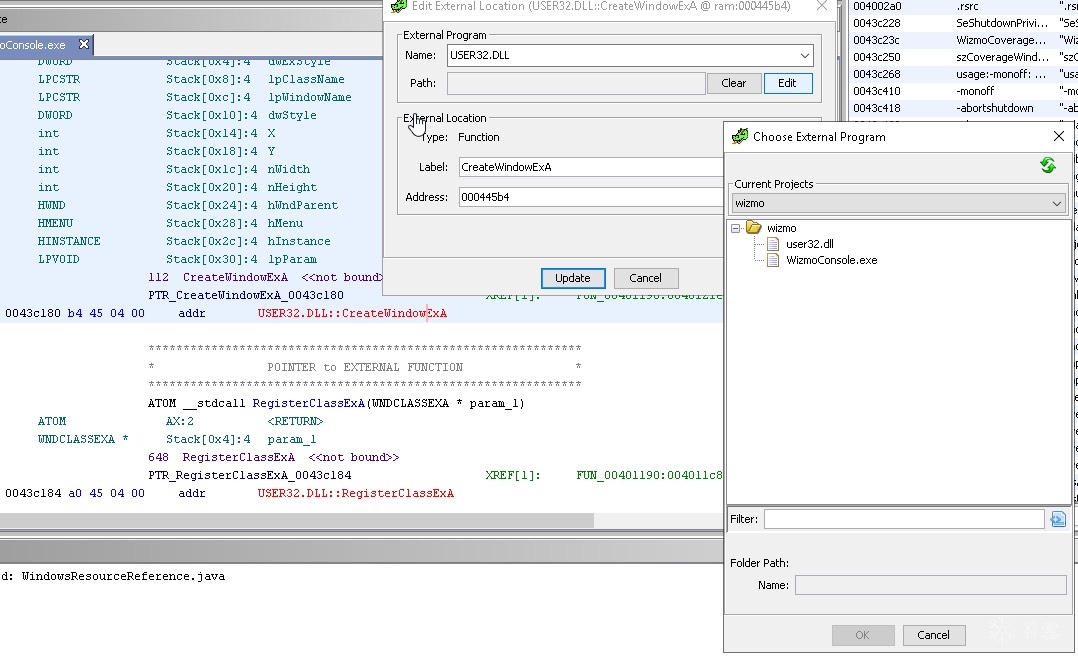This screenshot has height=661, width=1078.
Task: Click the wizmo folder icon
Action: click(x=754, y=228)
